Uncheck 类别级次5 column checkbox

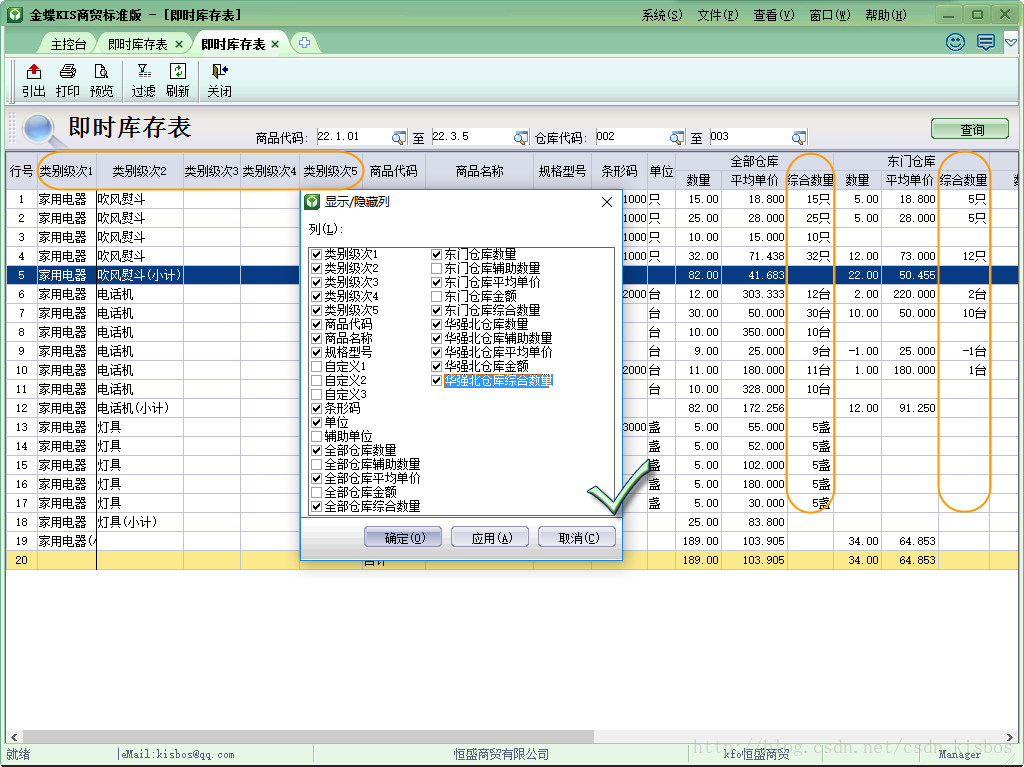[x=317, y=310]
